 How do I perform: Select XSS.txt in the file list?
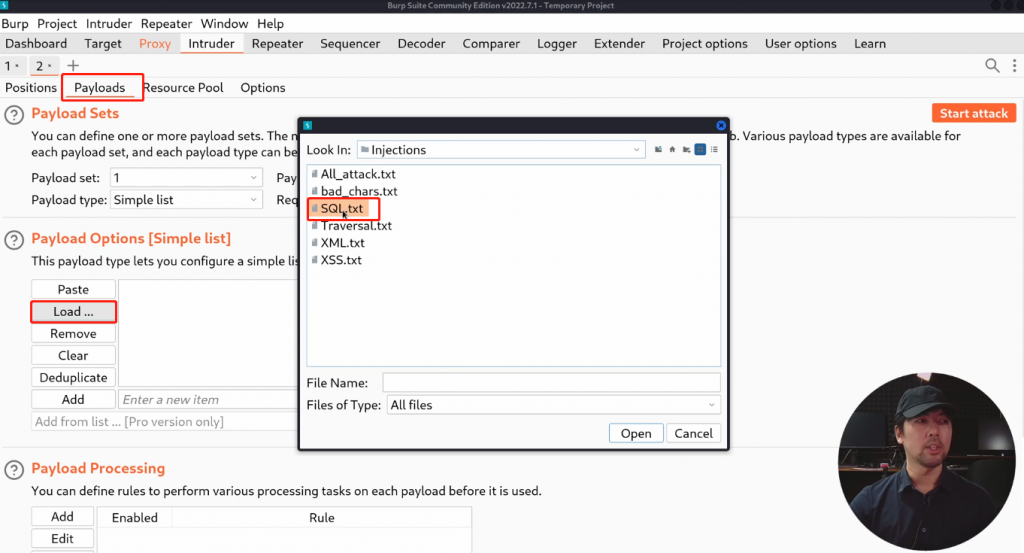341,260
